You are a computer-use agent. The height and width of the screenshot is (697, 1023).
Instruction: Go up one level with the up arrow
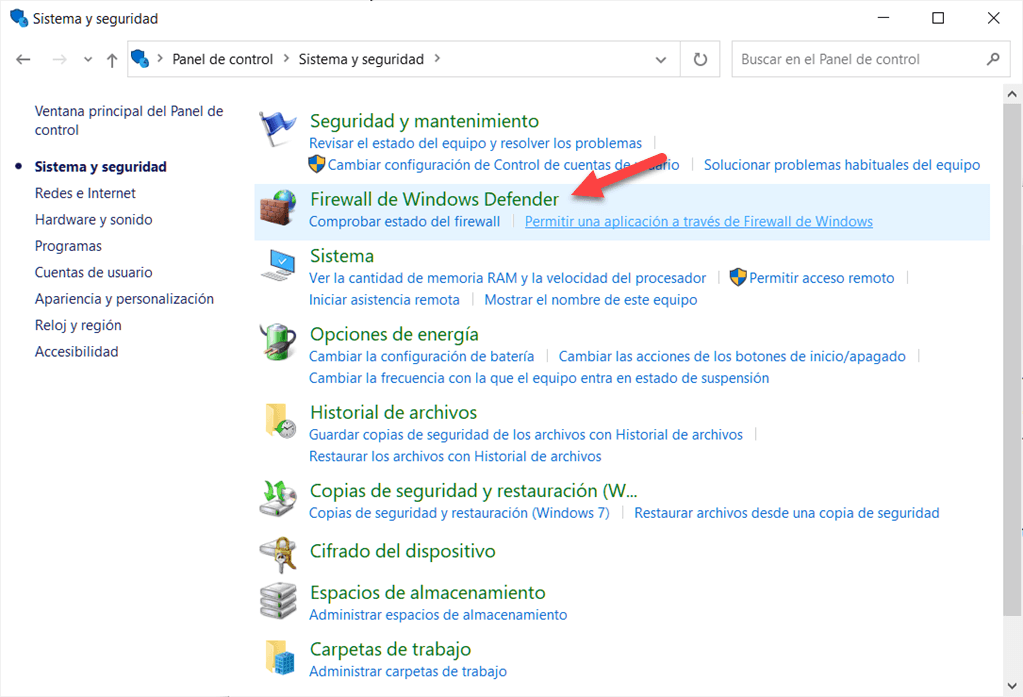112,60
